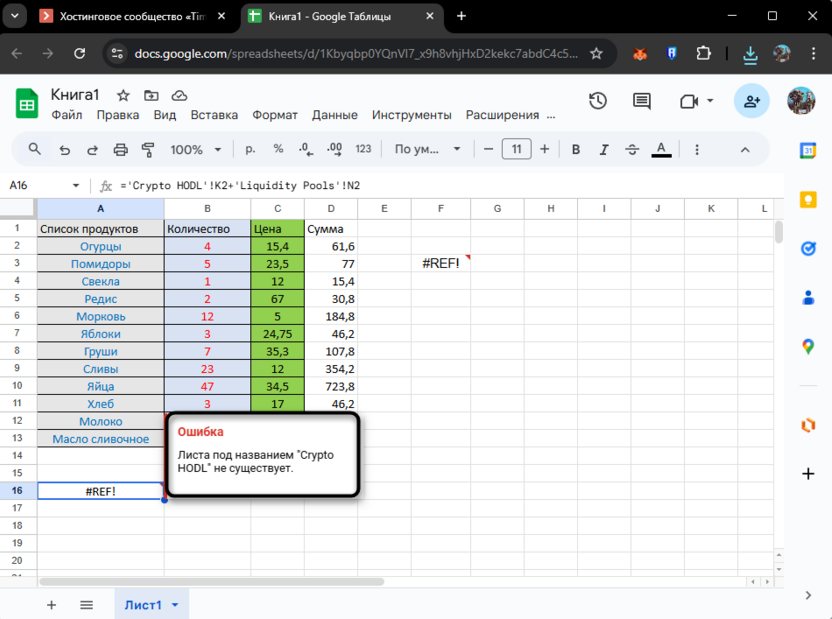Click the print icon in toolbar
The height and width of the screenshot is (619, 832).
pos(121,150)
